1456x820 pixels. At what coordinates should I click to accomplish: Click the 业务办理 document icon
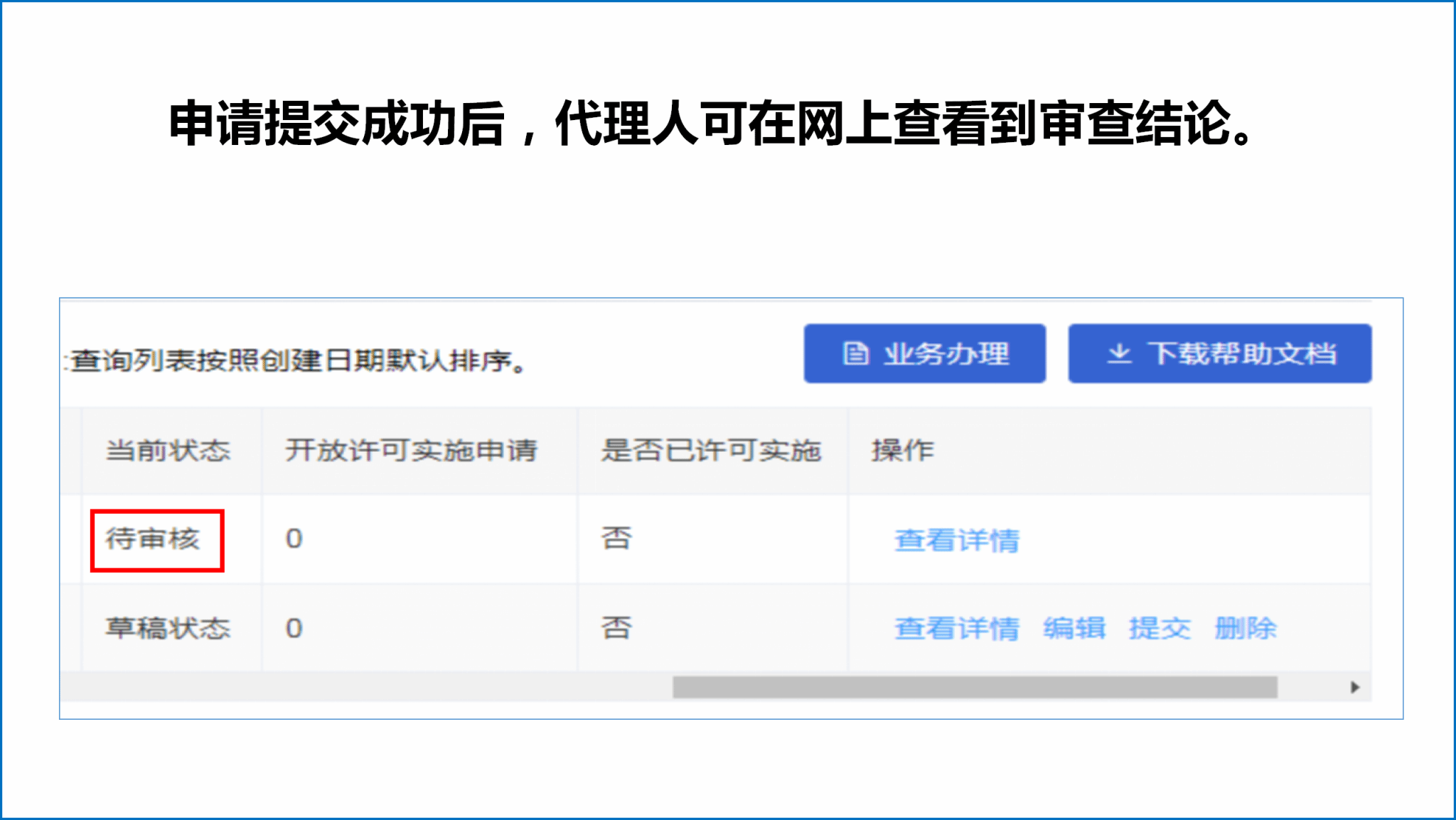[x=855, y=353]
